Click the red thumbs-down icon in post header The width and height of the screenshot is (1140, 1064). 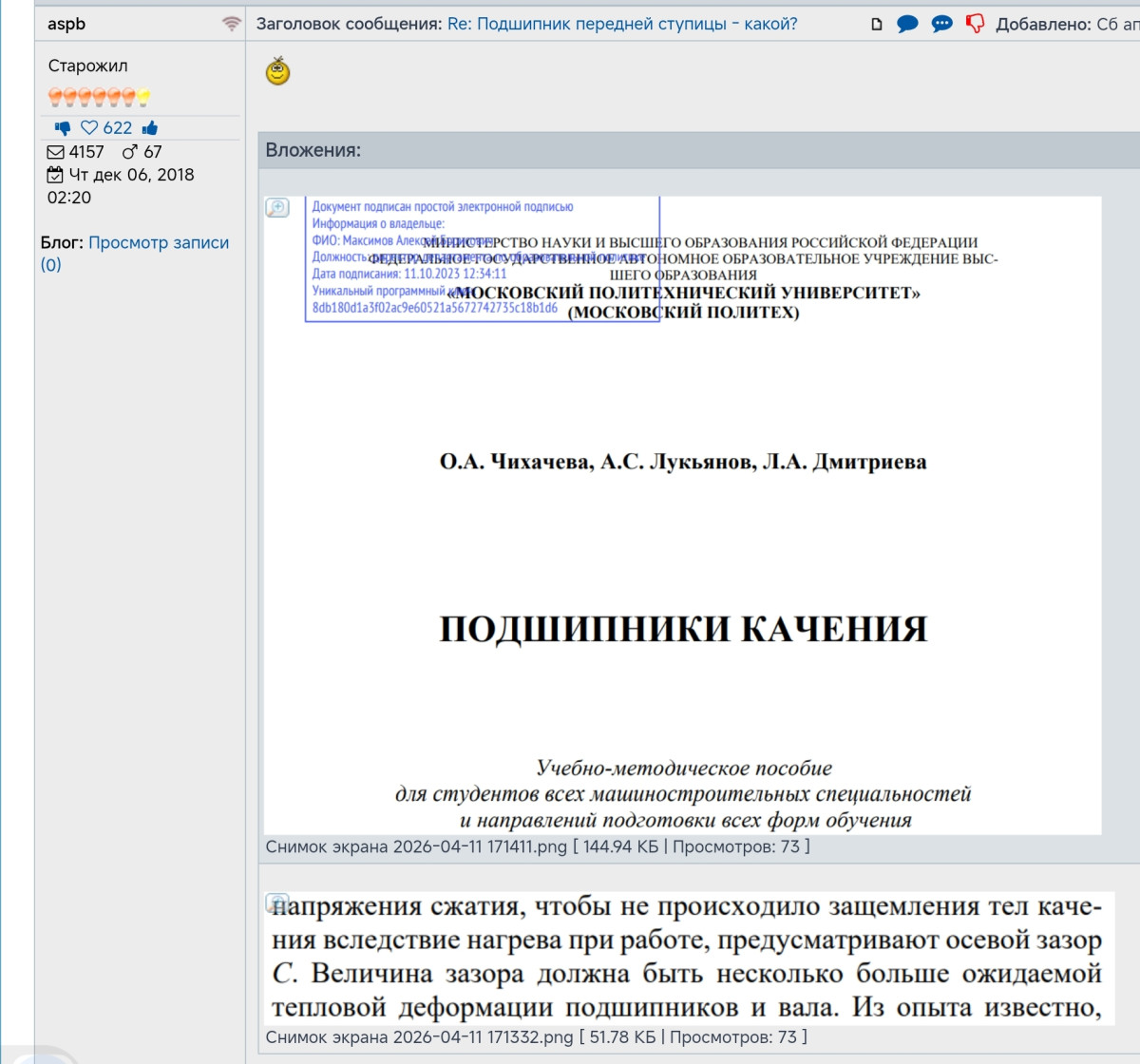[975, 24]
